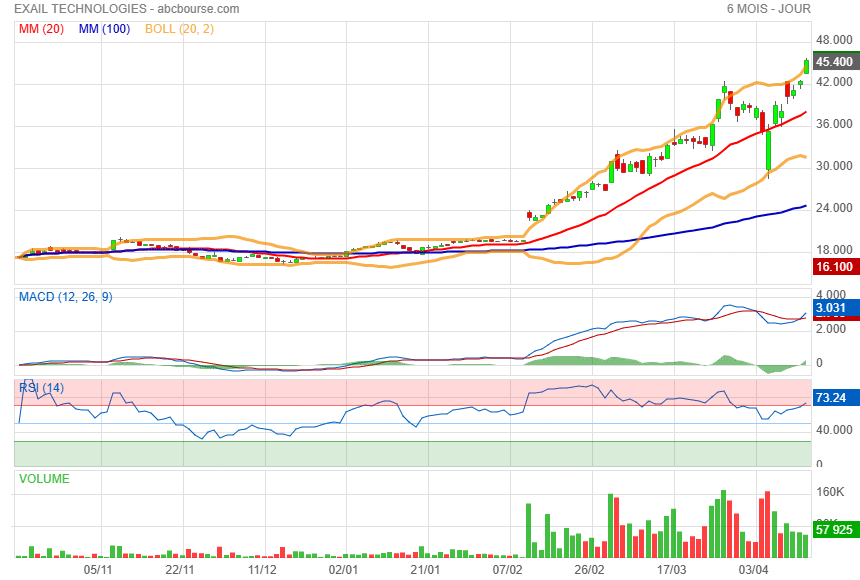Click the blue 73.24 RSI value tag
This screenshot has height=580, width=860.
click(x=836, y=397)
